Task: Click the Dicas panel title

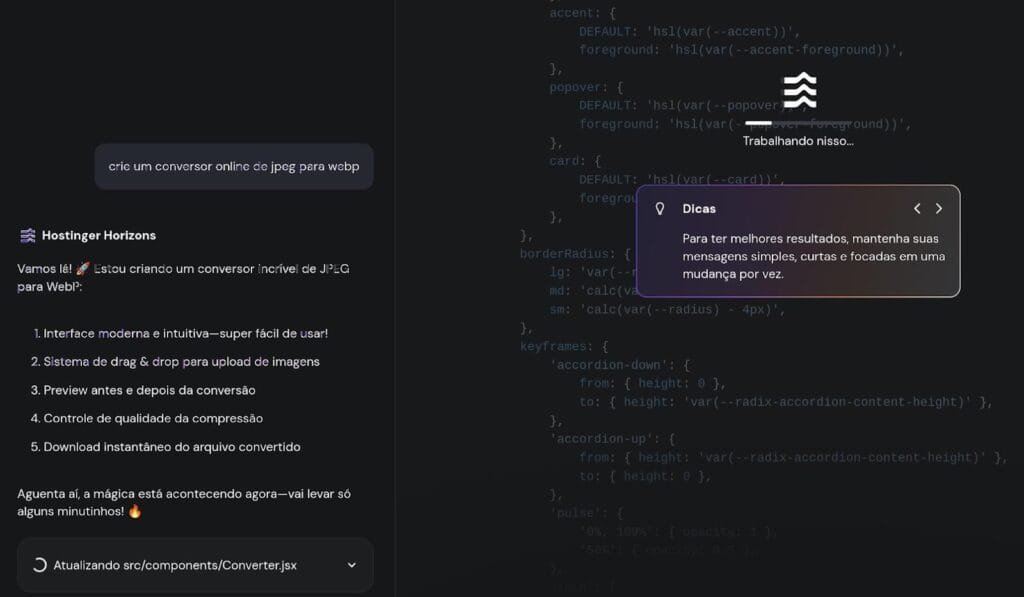Action: coord(698,208)
